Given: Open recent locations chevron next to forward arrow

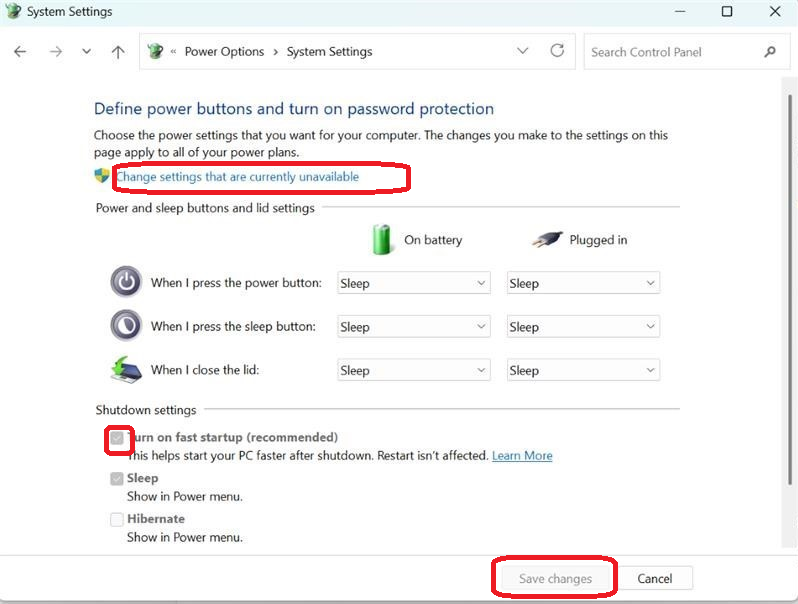Looking at the screenshot, I should click(87, 51).
